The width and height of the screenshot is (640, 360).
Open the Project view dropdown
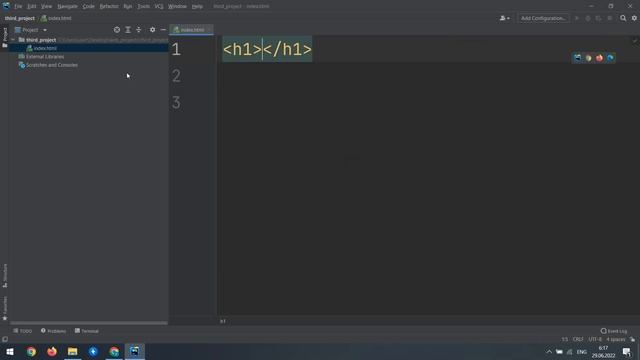tap(31, 30)
